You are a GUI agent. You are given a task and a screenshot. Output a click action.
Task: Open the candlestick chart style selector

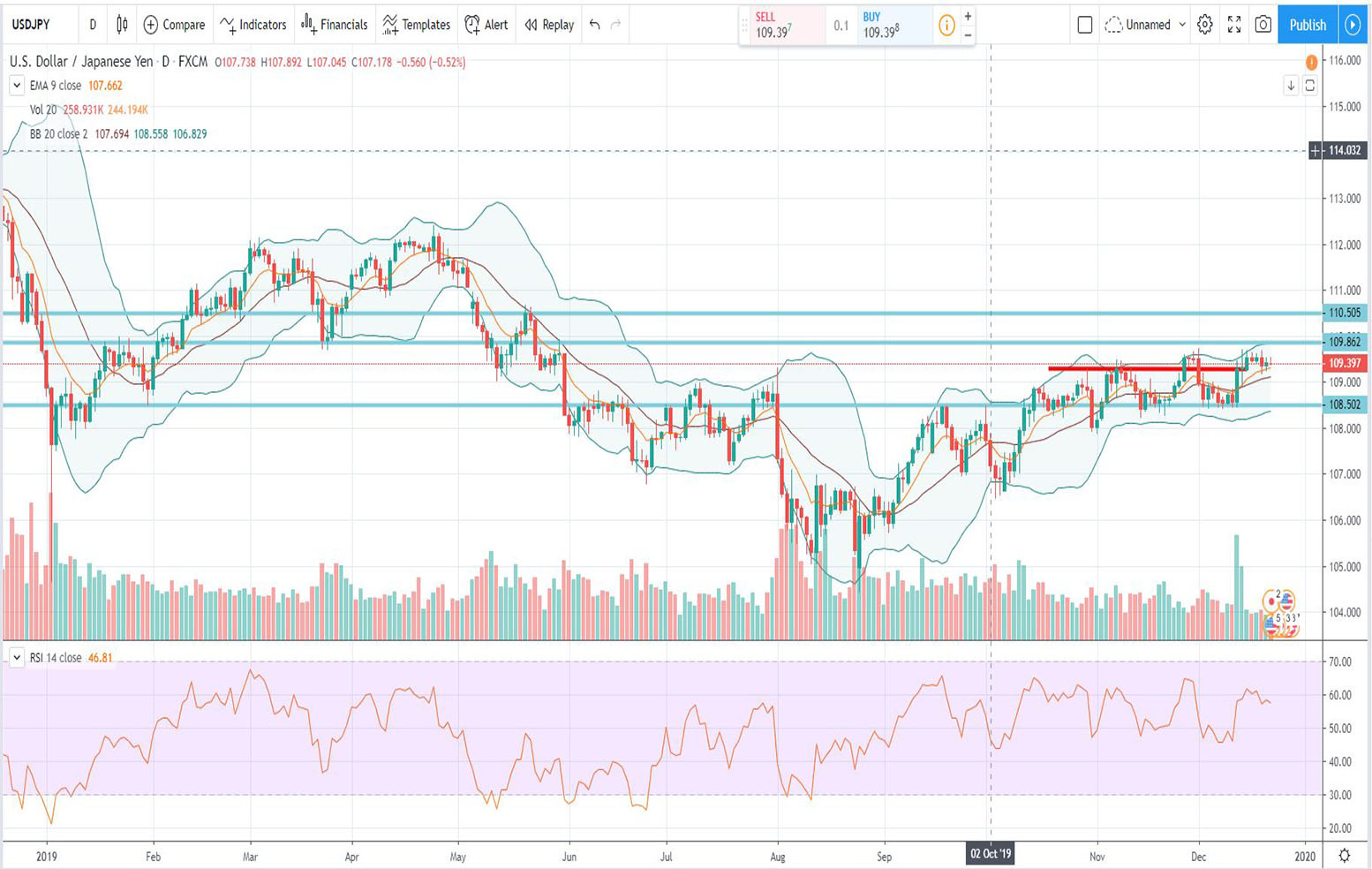(122, 25)
